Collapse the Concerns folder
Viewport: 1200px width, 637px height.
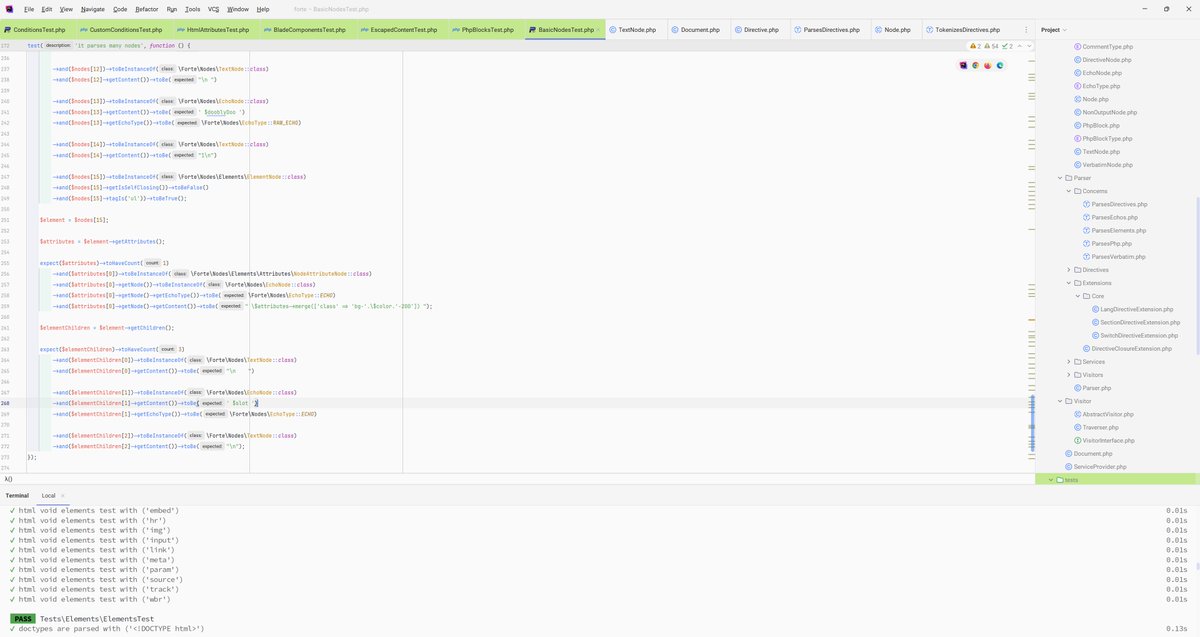pos(1068,191)
